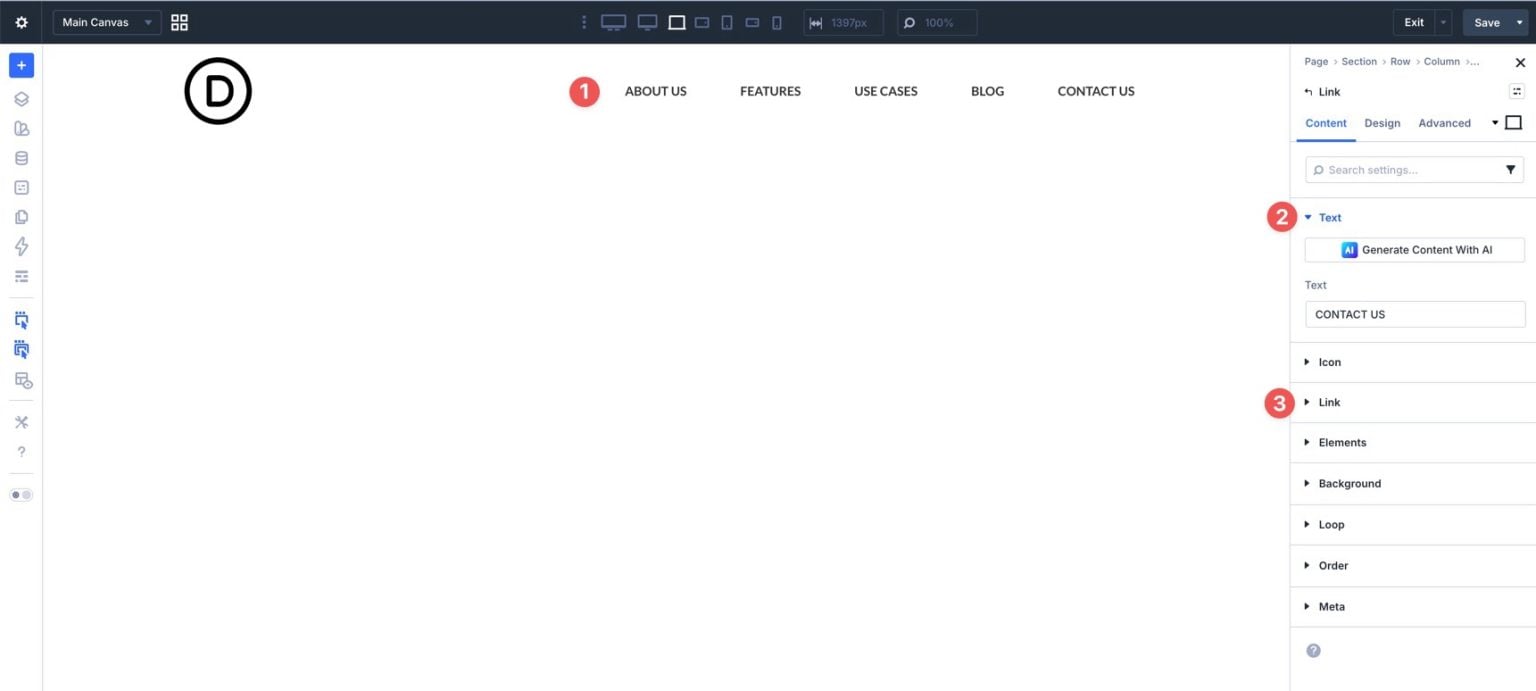Click Generate Content With AI button
This screenshot has height=691, width=1536.
coord(1415,250)
